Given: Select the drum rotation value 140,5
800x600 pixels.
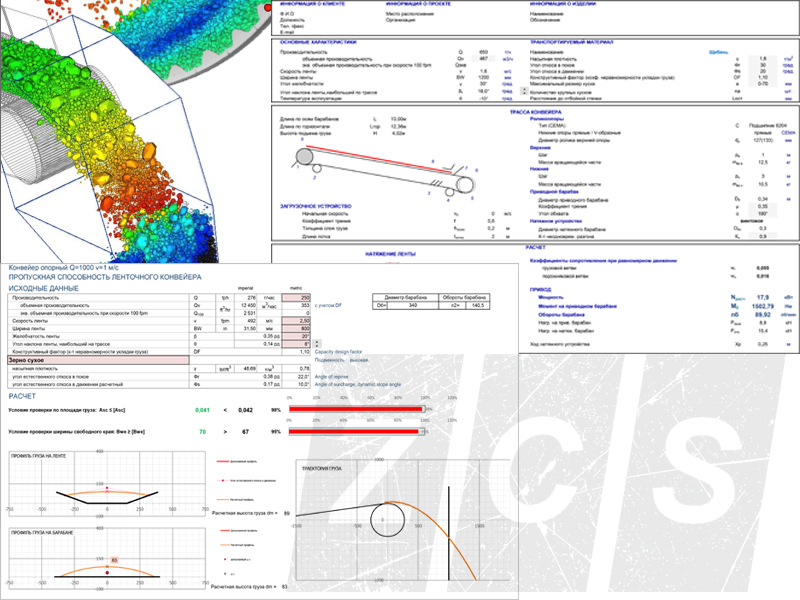Looking at the screenshot, I should pos(491,305).
